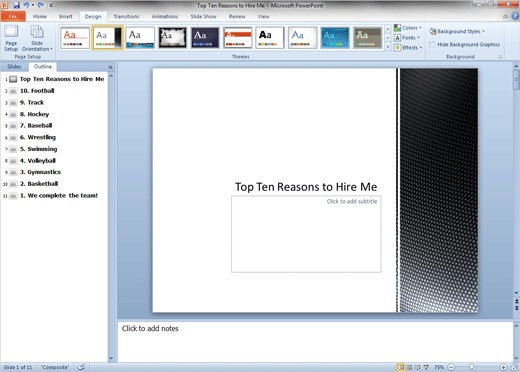
Task: Expand the full Themes gallery
Action: coord(388,47)
